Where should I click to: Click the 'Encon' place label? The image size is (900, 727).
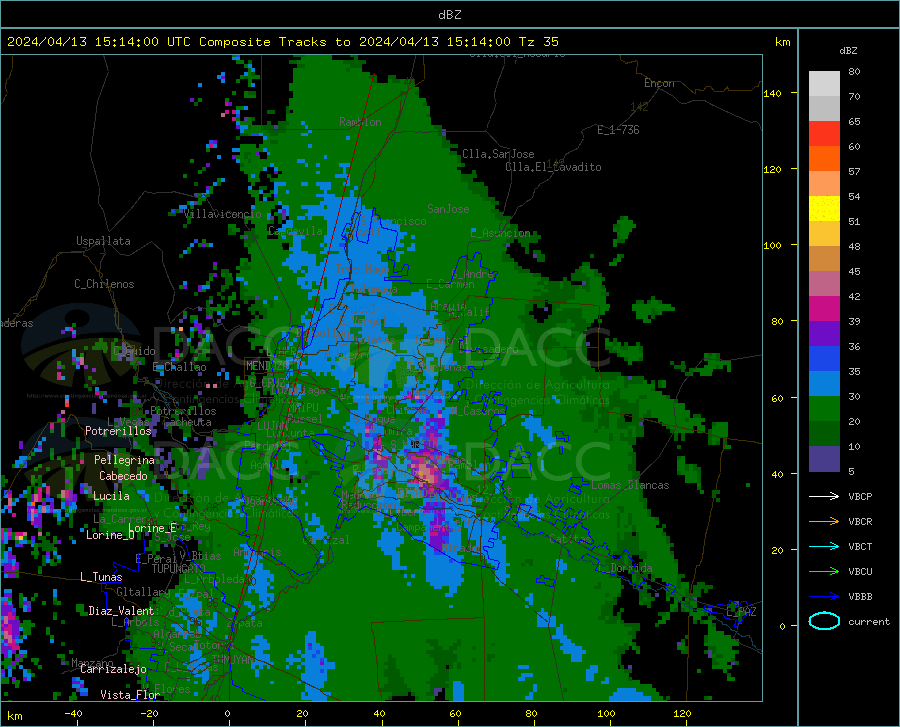659,83
